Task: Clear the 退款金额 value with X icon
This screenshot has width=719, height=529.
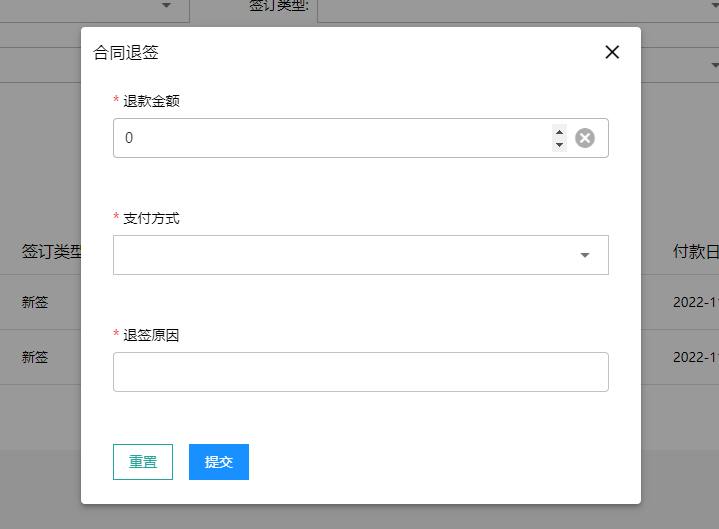Action: [x=585, y=138]
